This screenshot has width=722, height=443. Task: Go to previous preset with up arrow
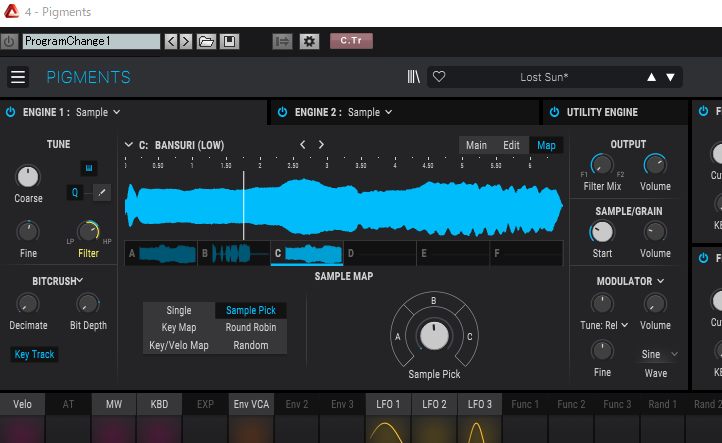coord(651,77)
